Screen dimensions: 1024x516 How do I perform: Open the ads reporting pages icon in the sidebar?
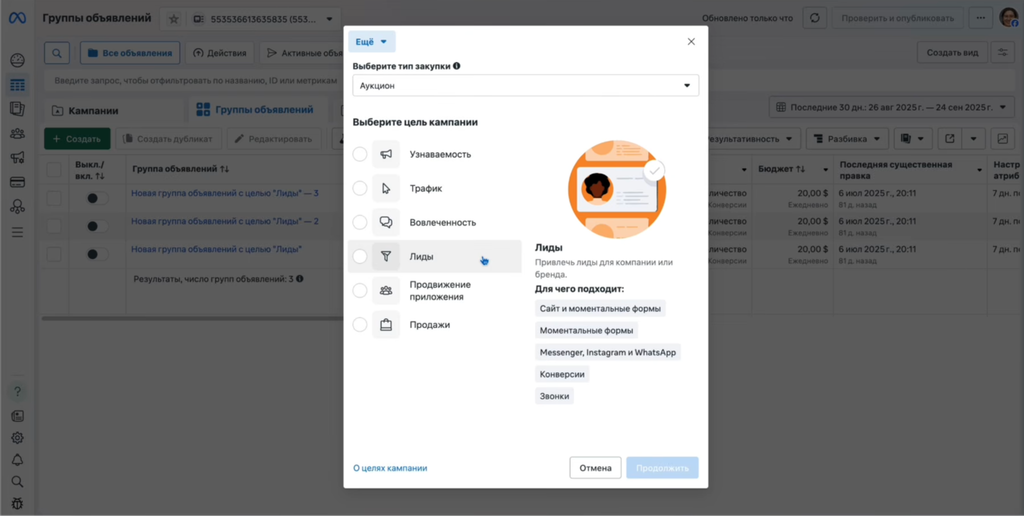click(18, 109)
